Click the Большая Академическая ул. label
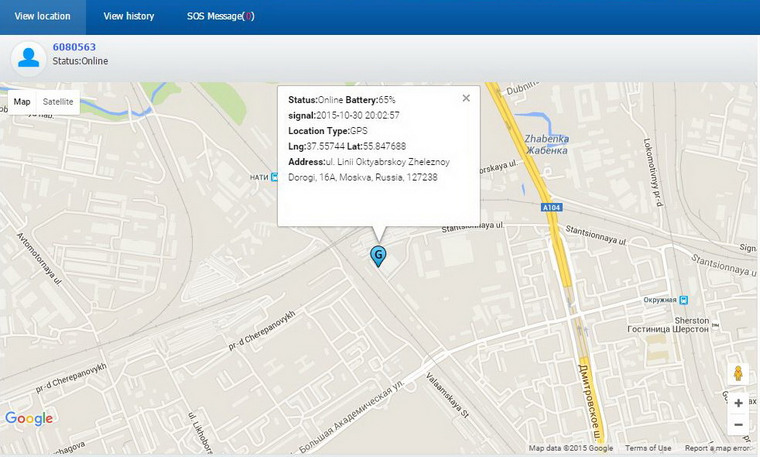Image resolution: width=760 pixels, height=457 pixels. pyautogui.click(x=350, y=419)
